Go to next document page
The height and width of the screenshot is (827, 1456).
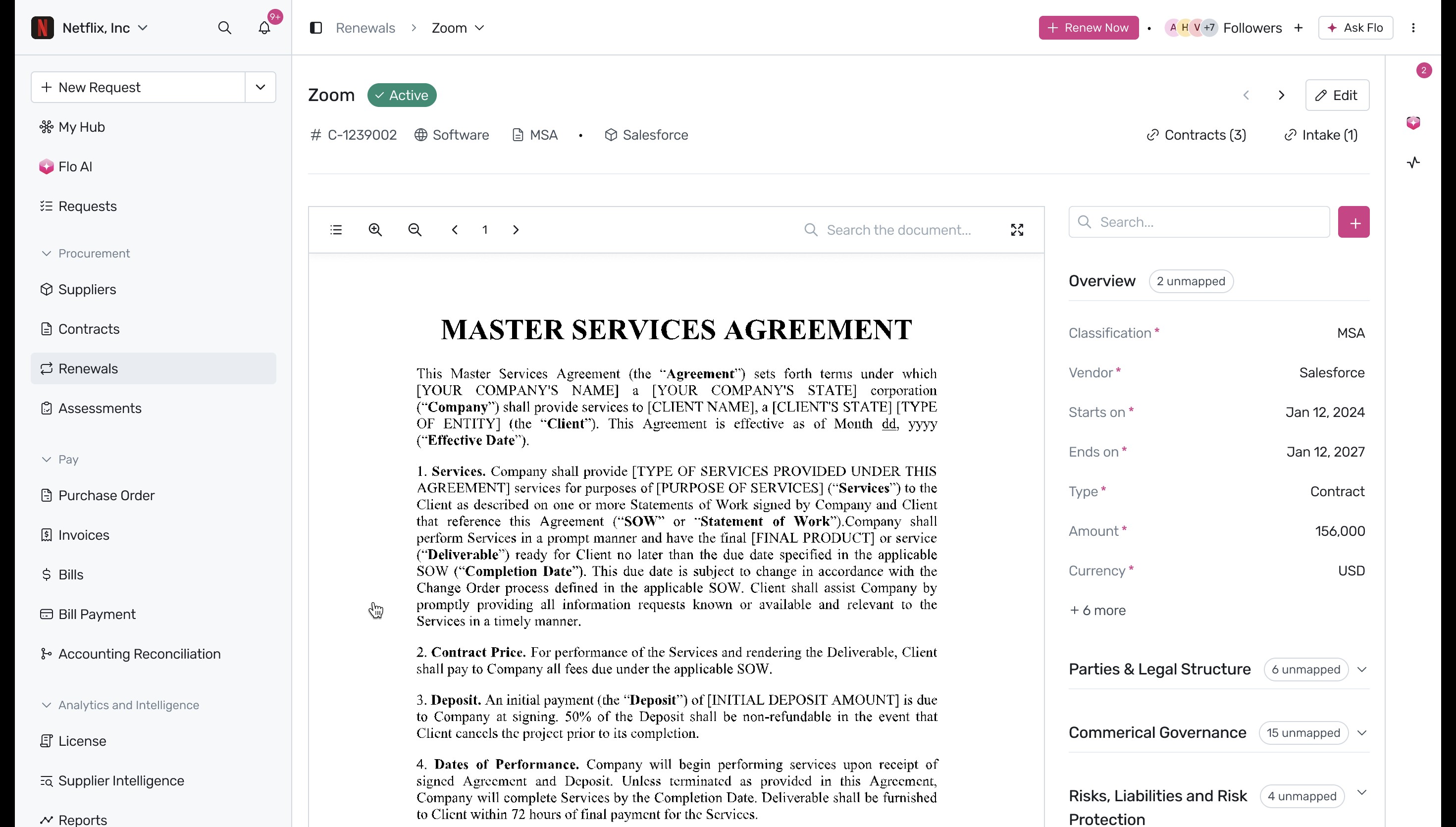click(x=516, y=229)
